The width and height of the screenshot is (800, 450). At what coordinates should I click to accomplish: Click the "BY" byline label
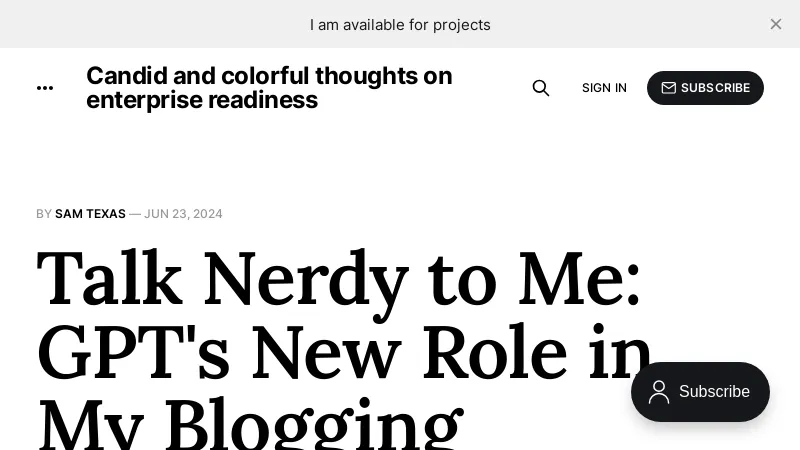[44, 214]
